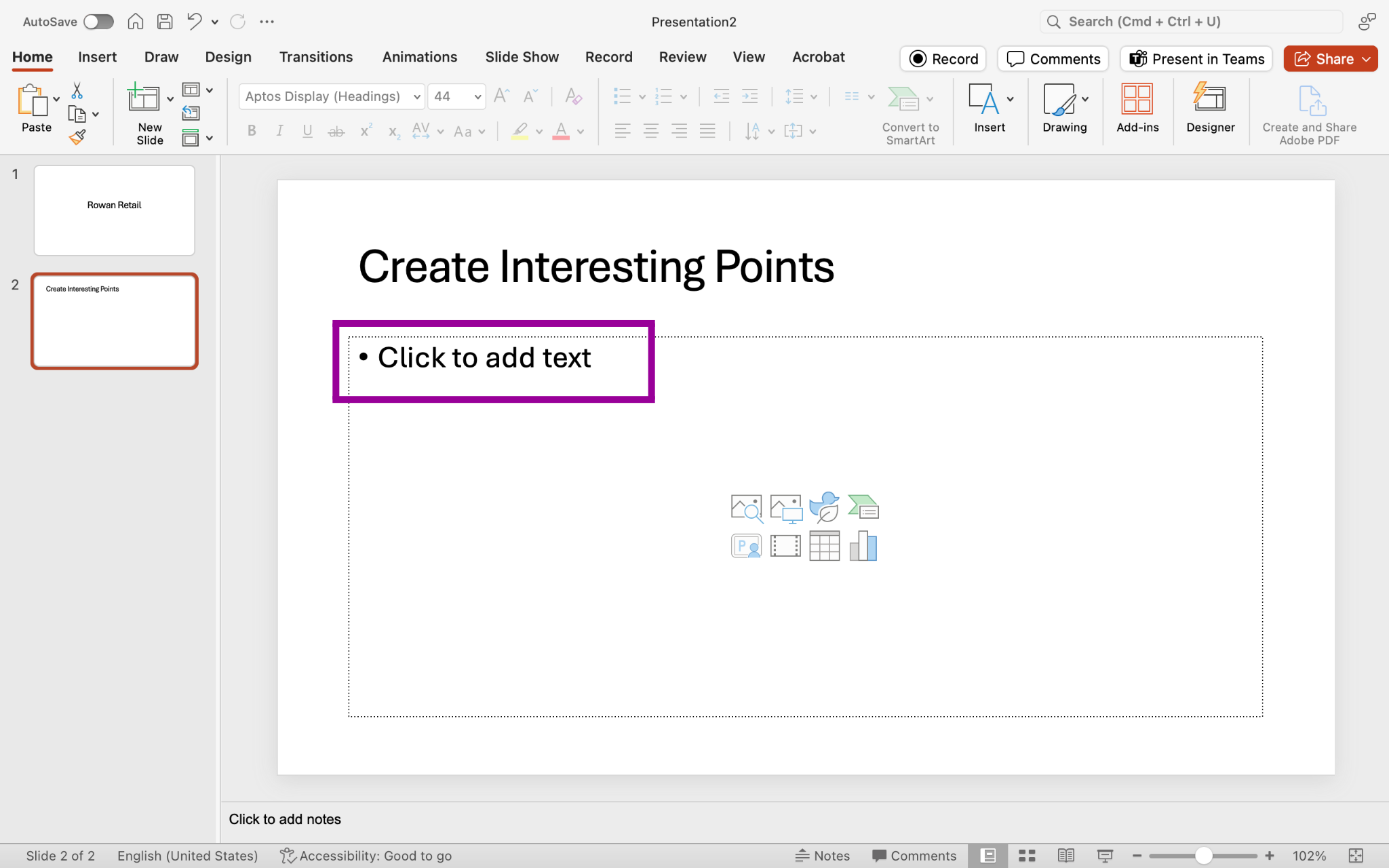The width and height of the screenshot is (1389, 868).
Task: Switch to Slide Sorter view icon
Action: pos(1027,856)
